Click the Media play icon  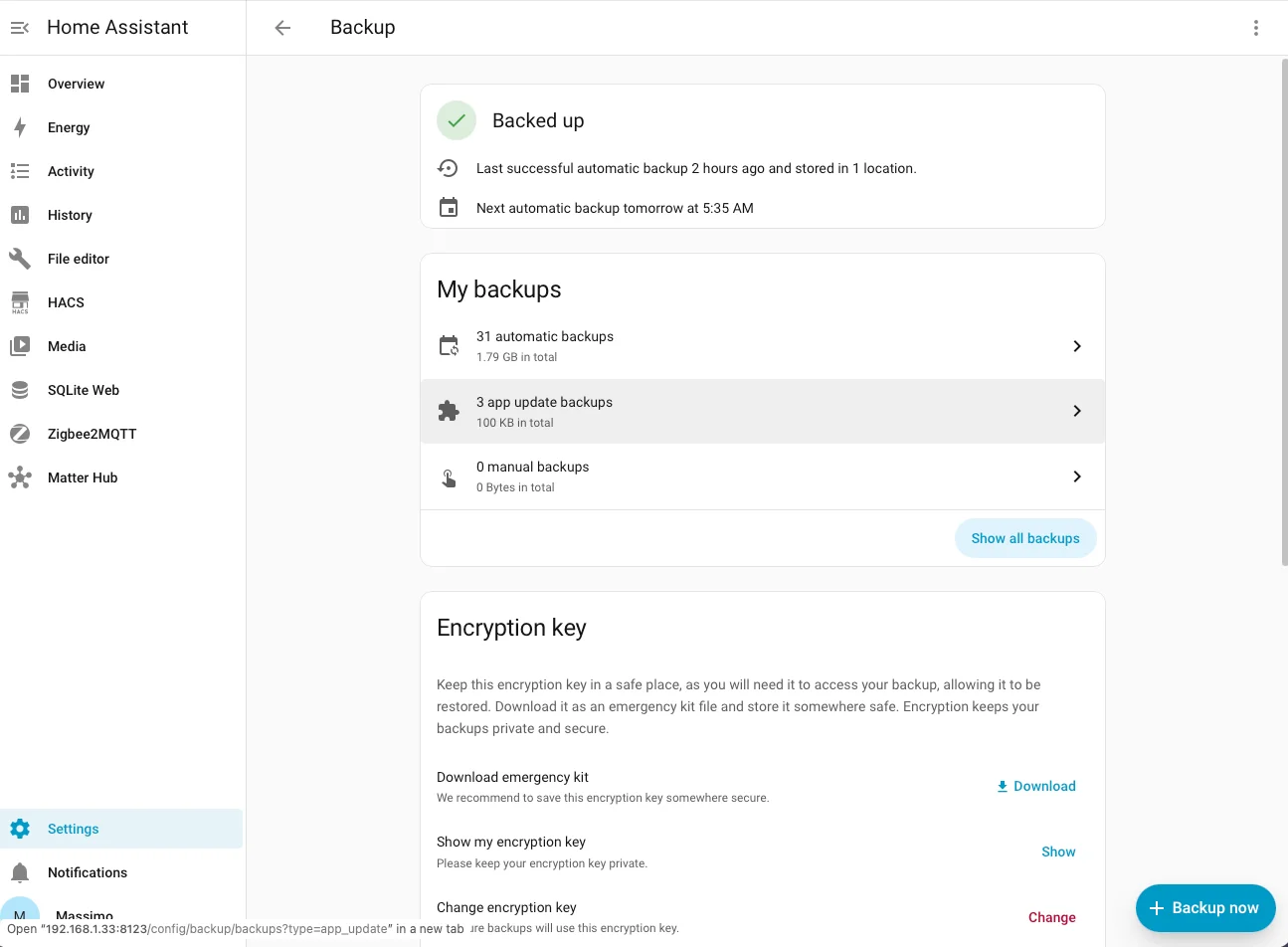click(x=20, y=346)
